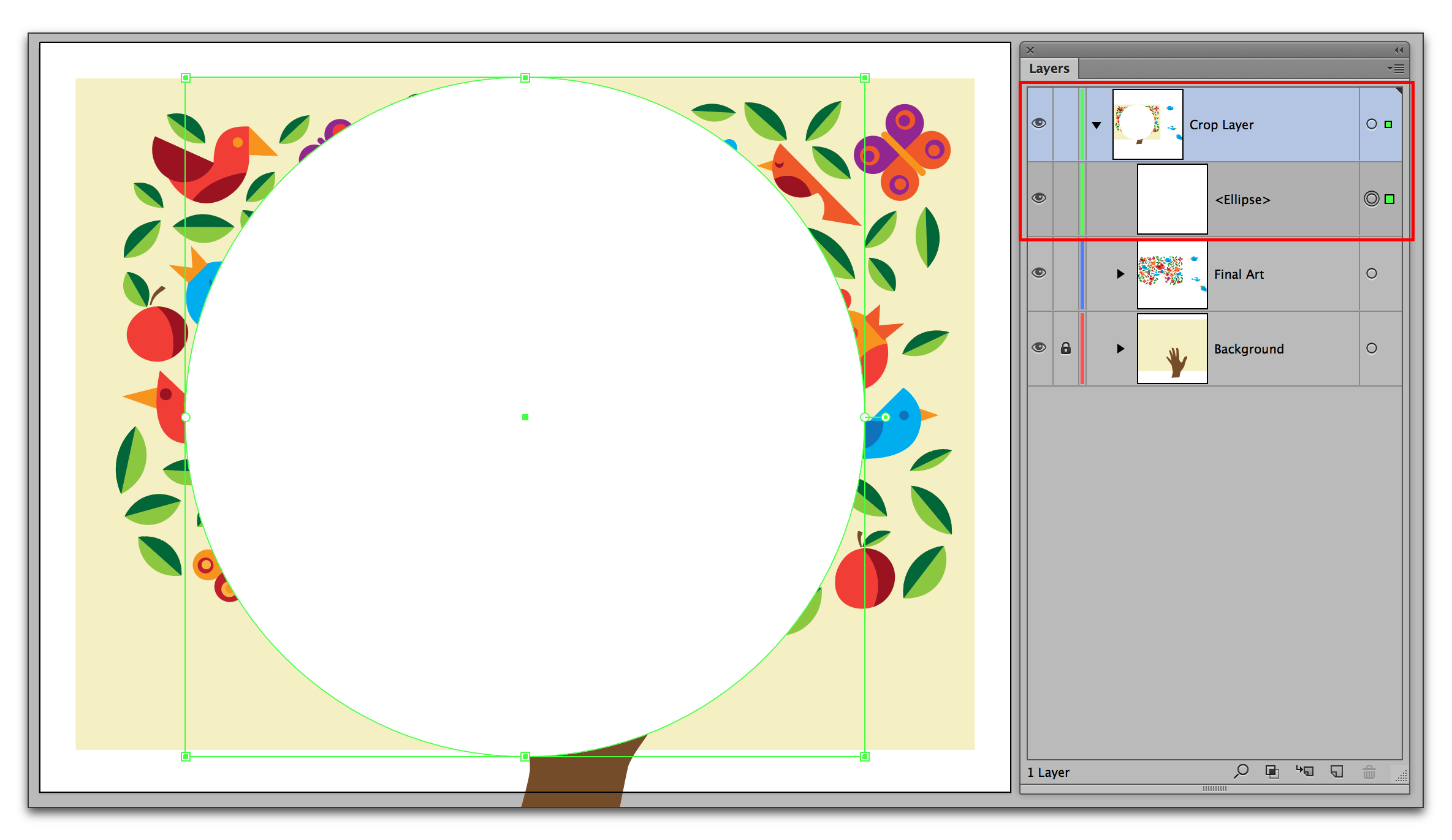
Task: Toggle visibility of the Ellipse sublayer
Action: pyautogui.click(x=1039, y=197)
